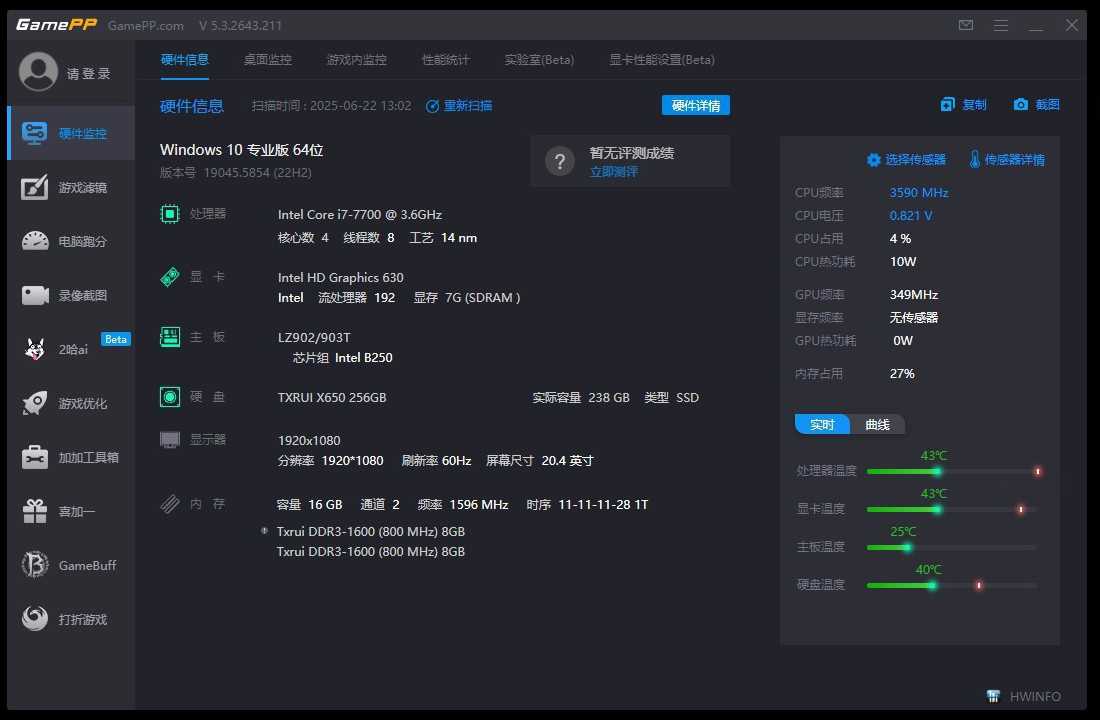Click the 硬盘温度 temperature bar
Screen dimensions: 1100x720
click(954, 585)
